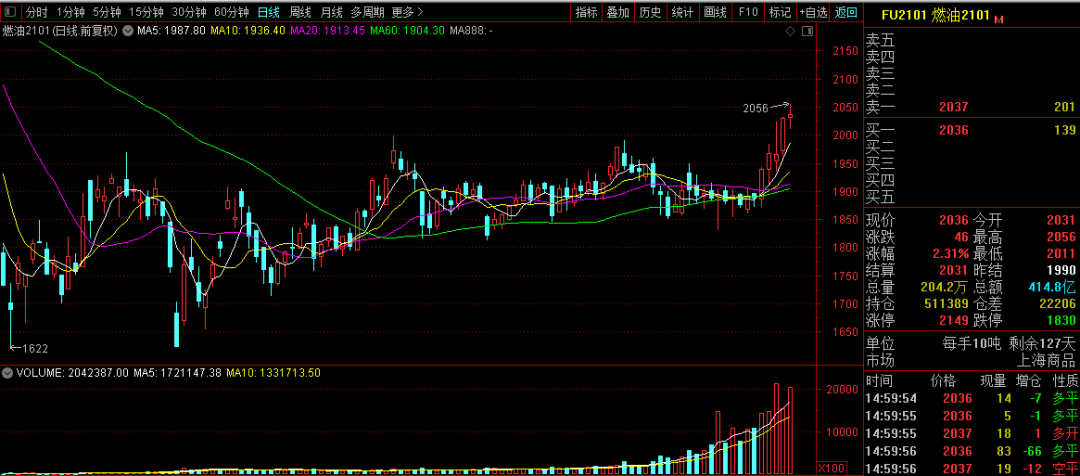Viewport: 1080px width, 476px height.
Task: Click the 涨停 value 2149
Action: [953, 320]
